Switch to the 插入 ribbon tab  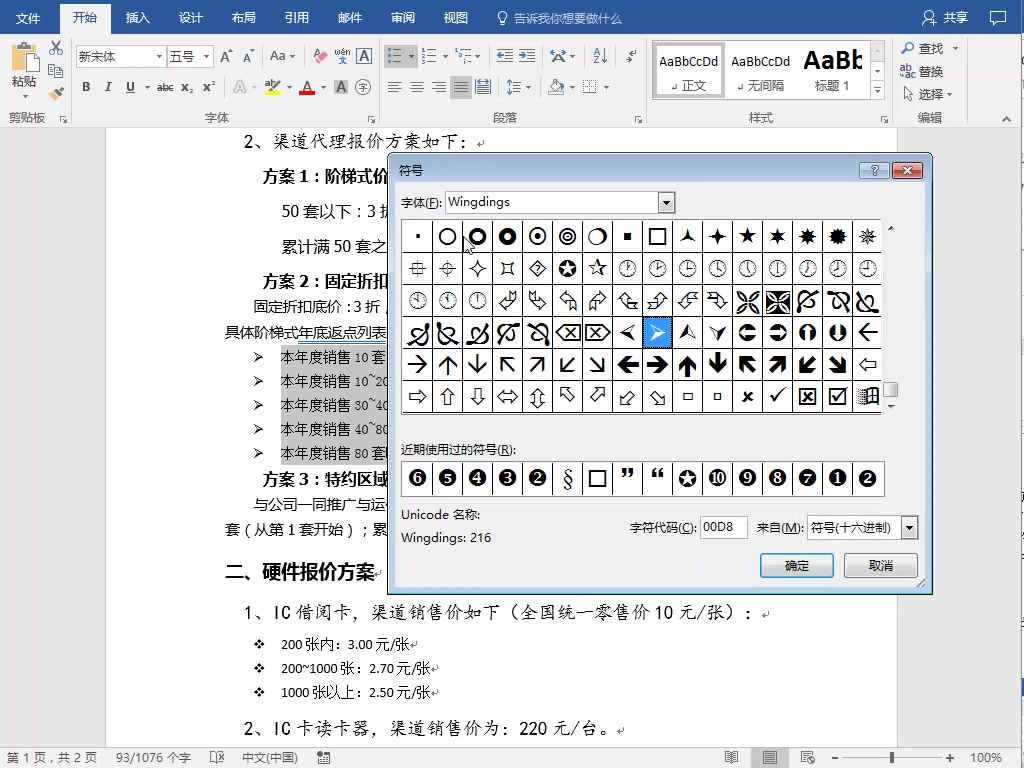[x=137, y=17]
